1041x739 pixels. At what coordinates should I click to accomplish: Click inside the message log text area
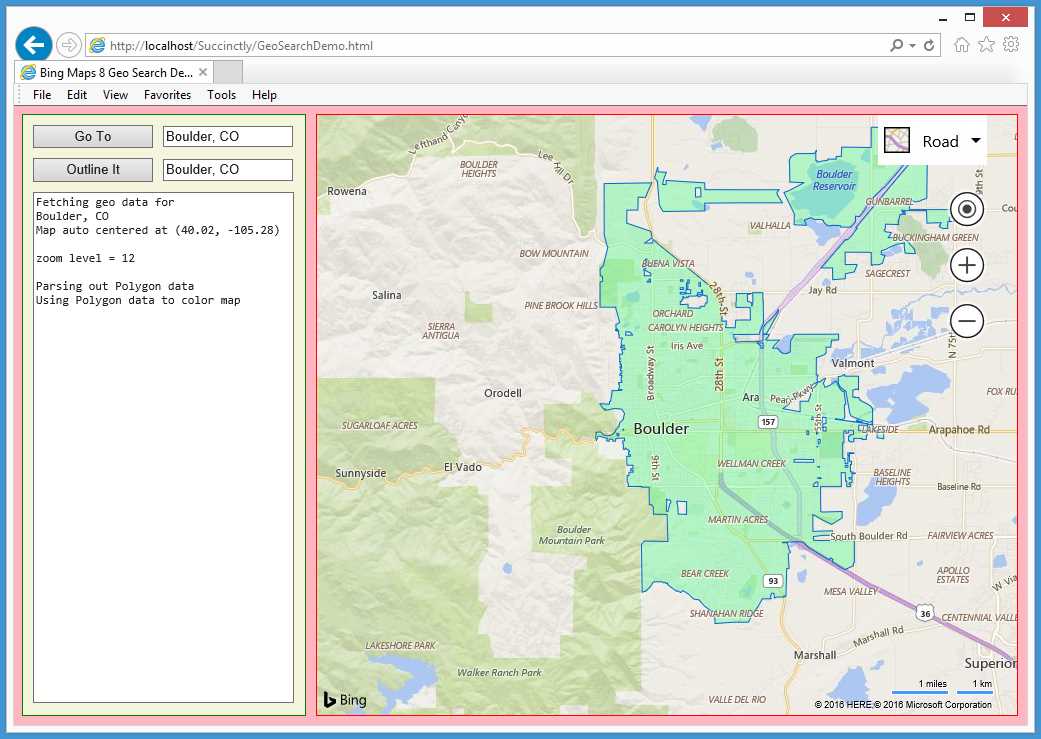tap(163, 448)
